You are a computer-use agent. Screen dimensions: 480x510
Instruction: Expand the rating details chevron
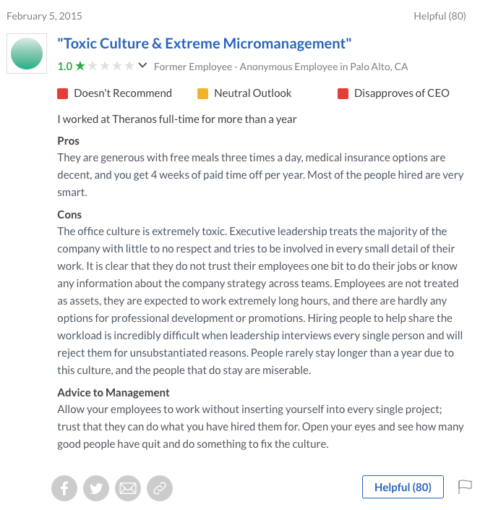pos(143,65)
